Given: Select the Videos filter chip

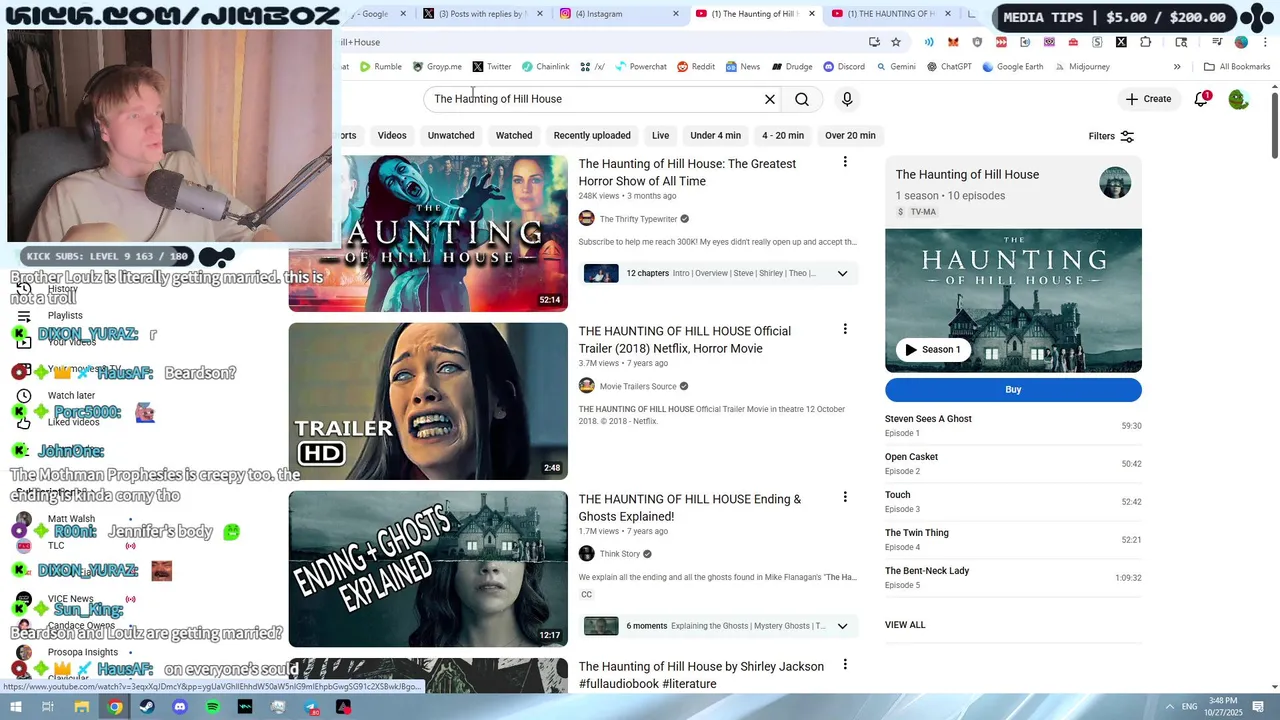Looking at the screenshot, I should click(x=392, y=136).
